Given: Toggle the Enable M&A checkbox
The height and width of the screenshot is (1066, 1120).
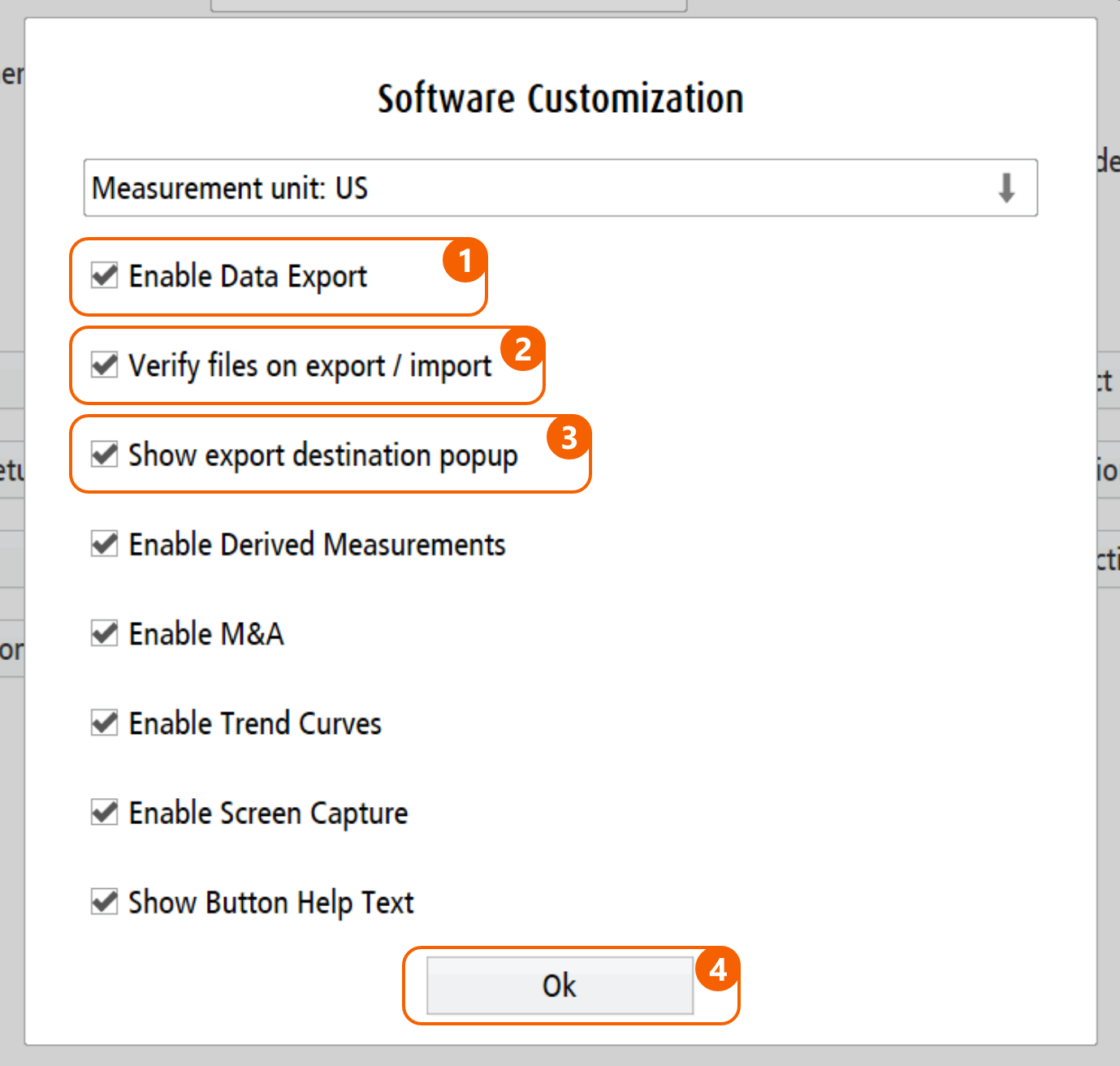Looking at the screenshot, I should 105,633.
